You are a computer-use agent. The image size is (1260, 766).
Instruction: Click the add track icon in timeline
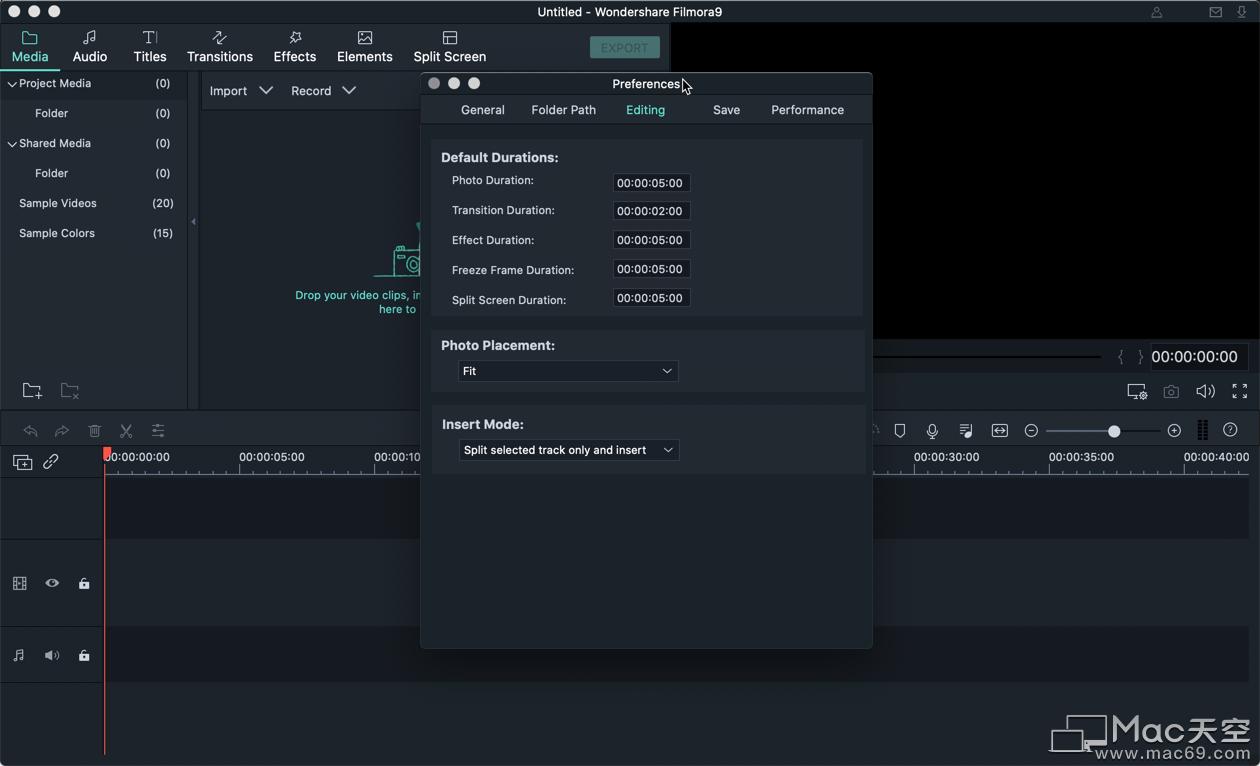click(22, 462)
